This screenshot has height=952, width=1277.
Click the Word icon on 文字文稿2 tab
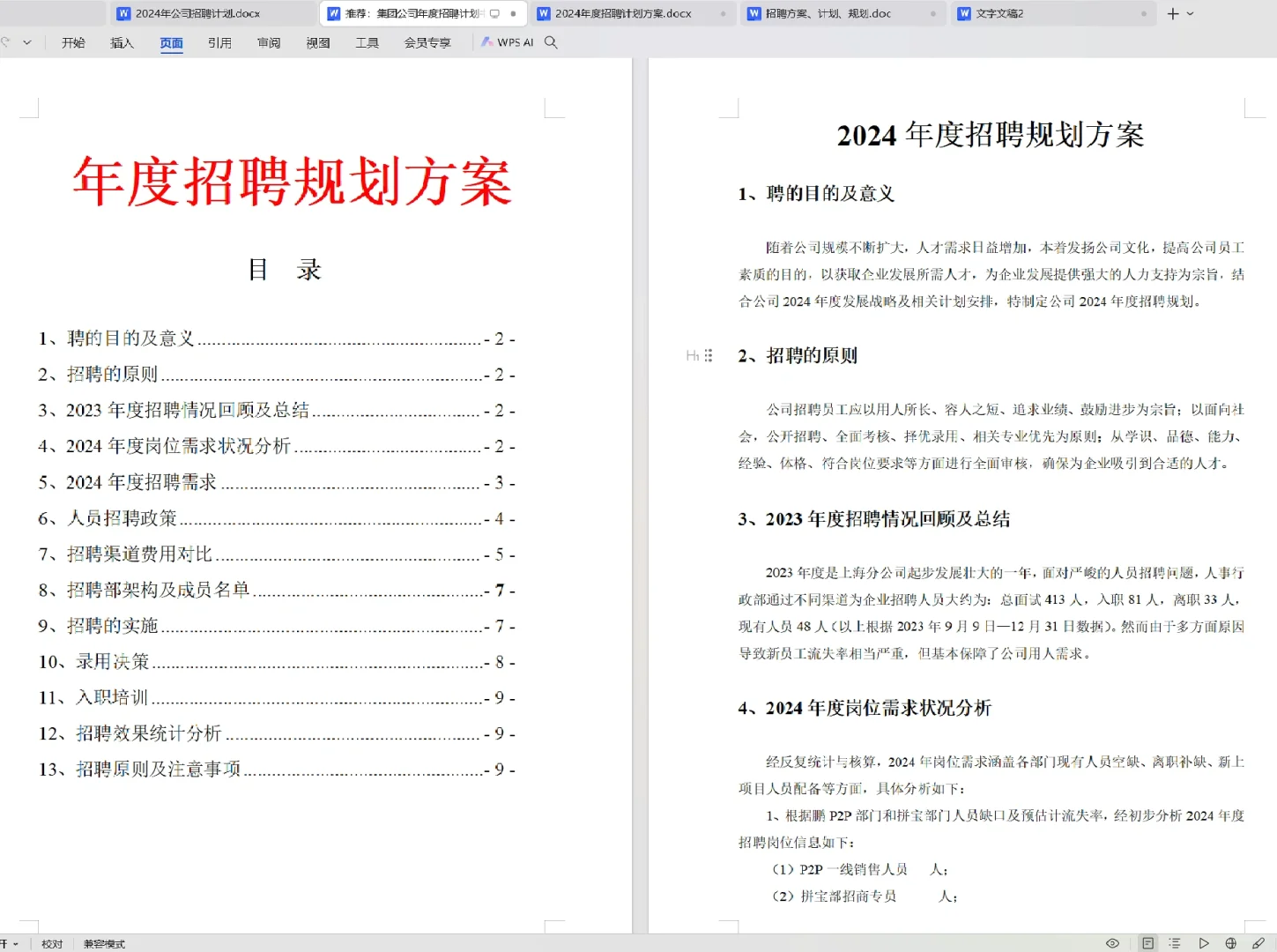[965, 13]
